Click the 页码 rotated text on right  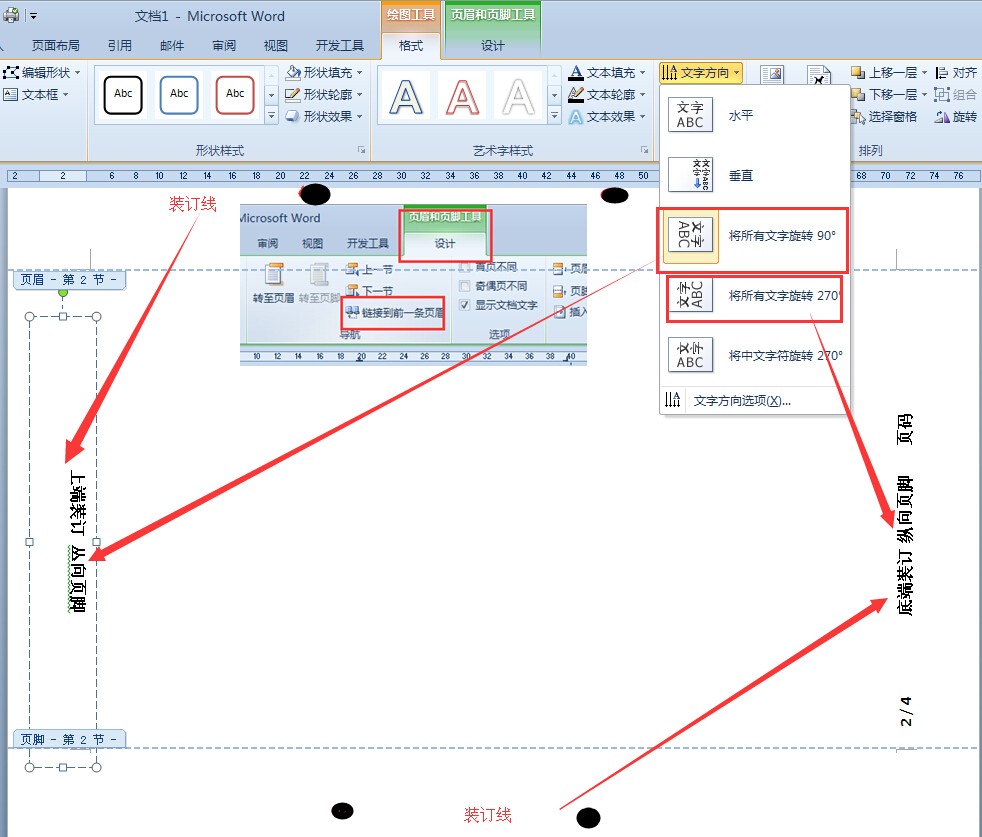coord(905,429)
